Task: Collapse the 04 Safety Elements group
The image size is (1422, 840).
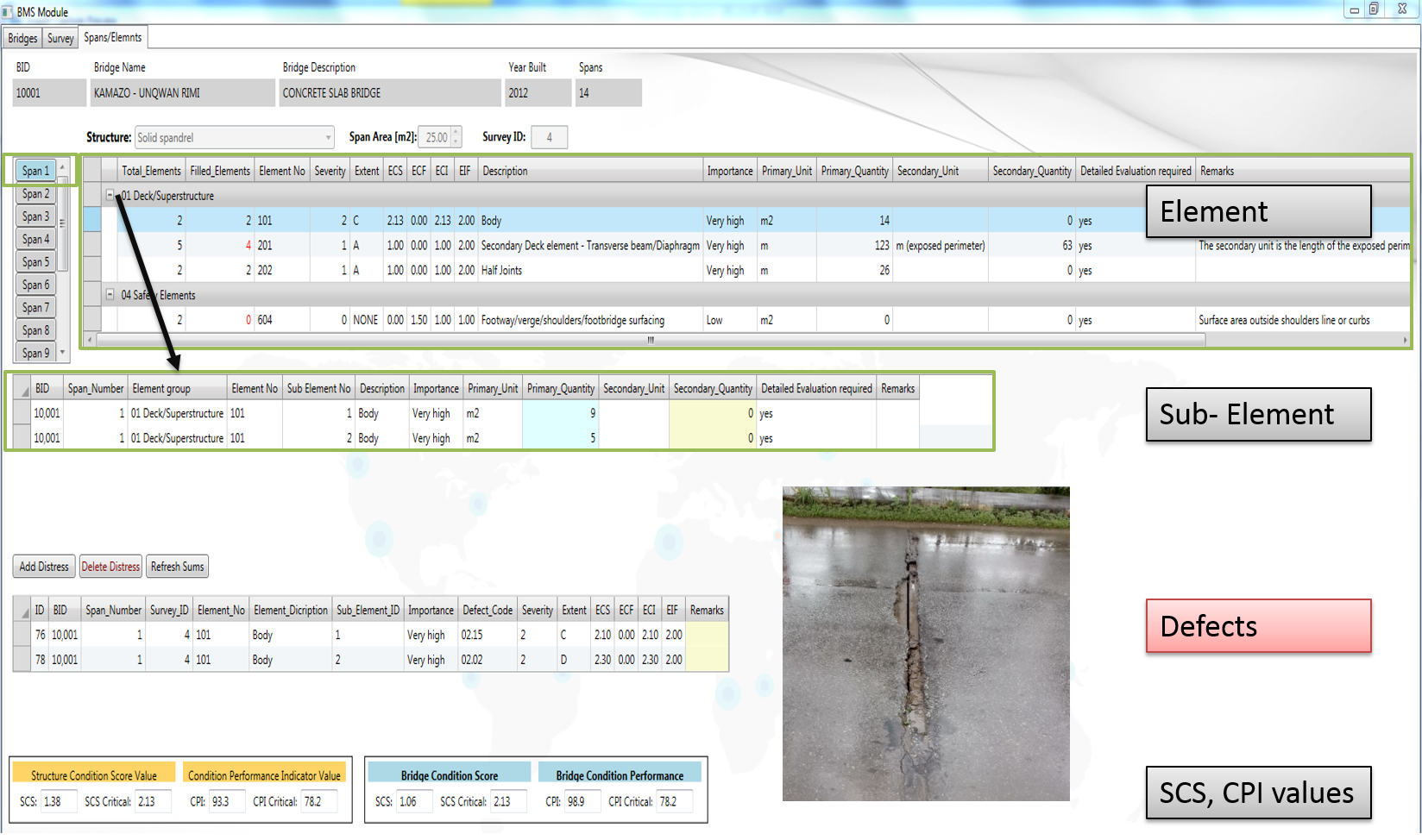Action: 110,295
